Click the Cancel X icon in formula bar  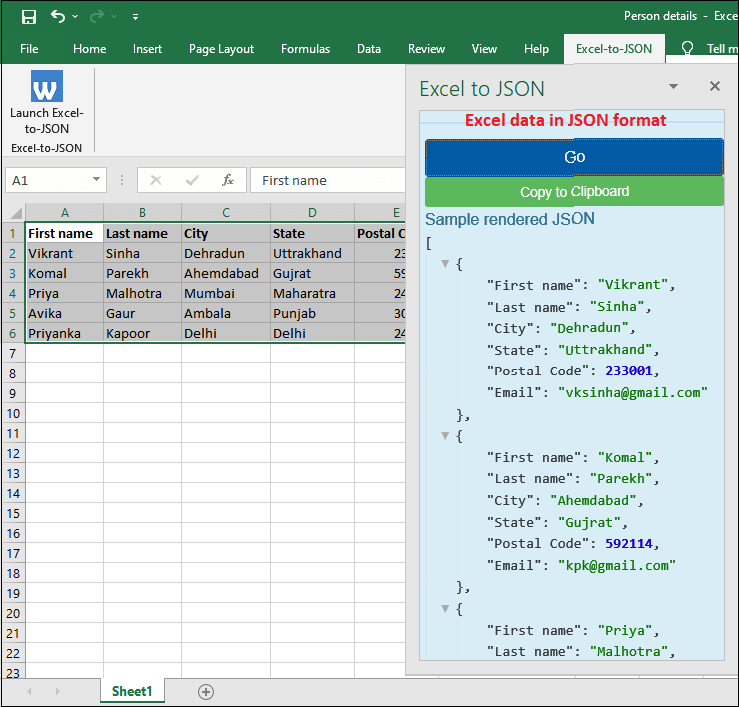point(156,180)
